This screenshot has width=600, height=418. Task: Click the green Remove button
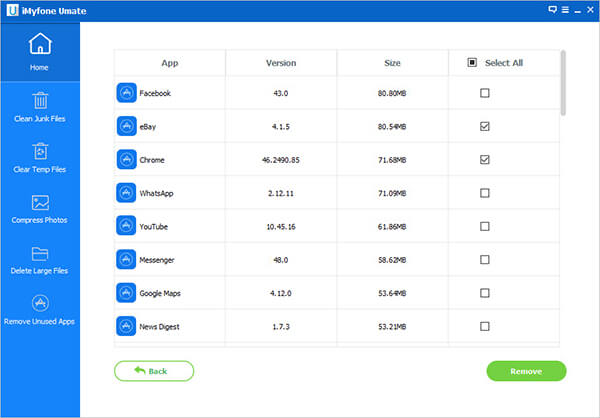(x=526, y=371)
